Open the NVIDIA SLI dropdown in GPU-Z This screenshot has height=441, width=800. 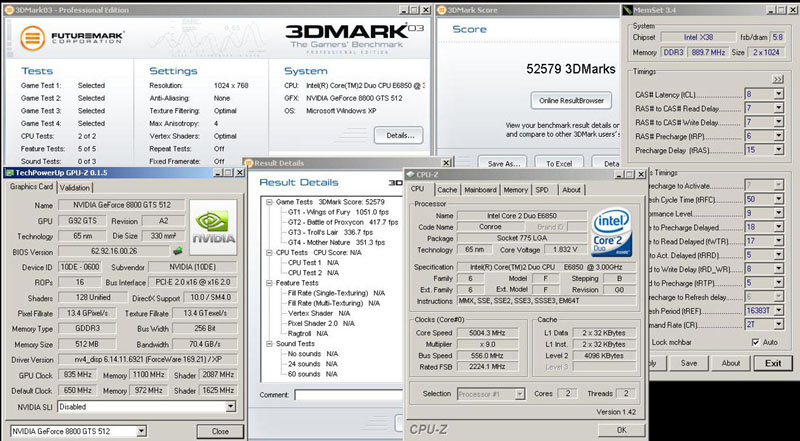[x=231, y=407]
